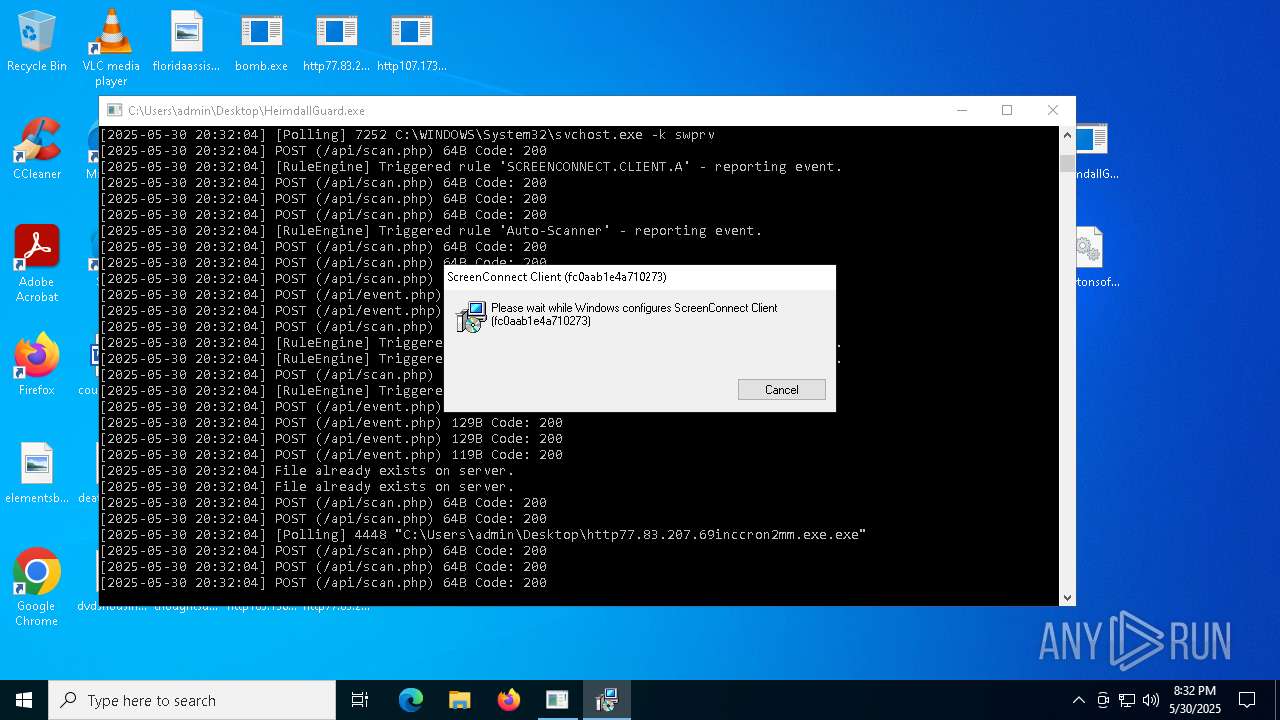Click the console scrollbar up arrow
Viewport: 1280px width, 720px height.
pos(1067,135)
